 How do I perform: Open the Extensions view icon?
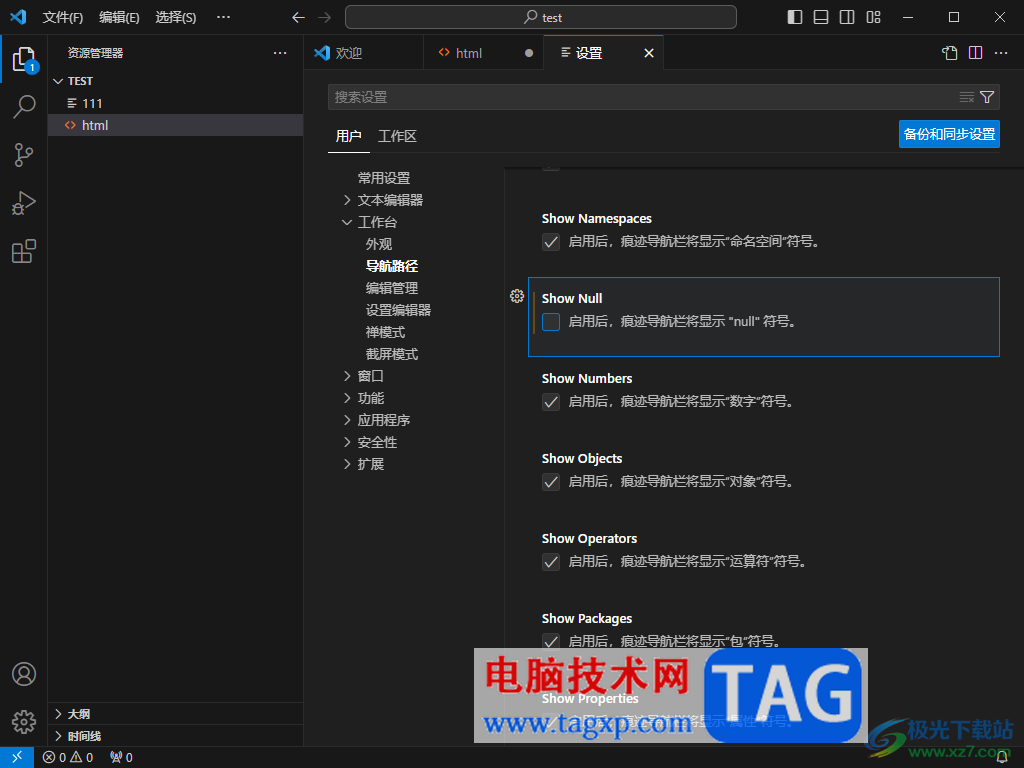[24, 251]
